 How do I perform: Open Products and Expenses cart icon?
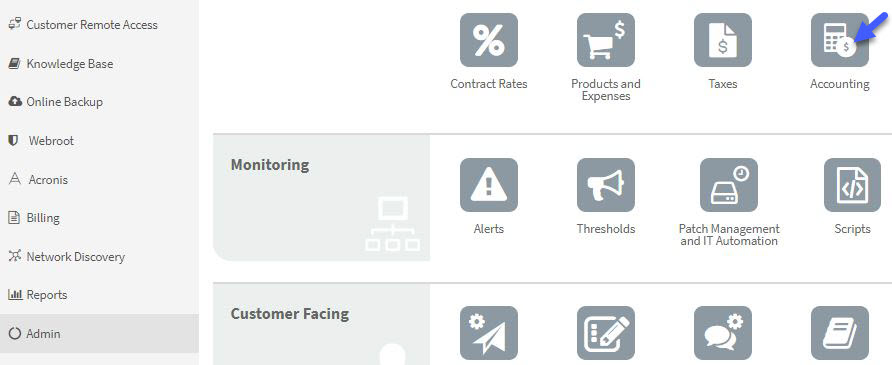click(x=606, y=40)
